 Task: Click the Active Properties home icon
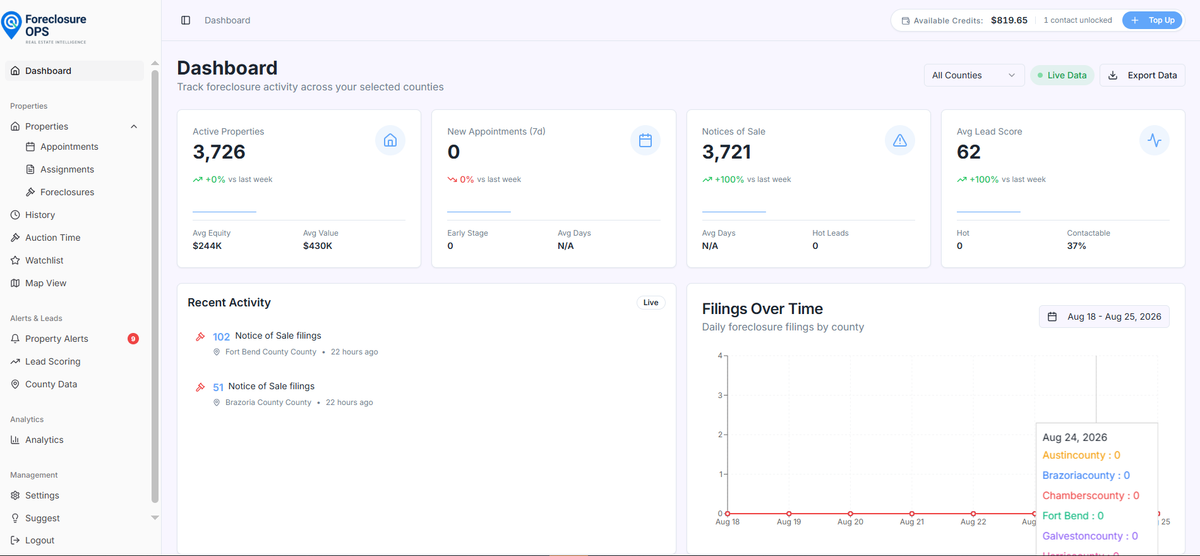coord(390,141)
